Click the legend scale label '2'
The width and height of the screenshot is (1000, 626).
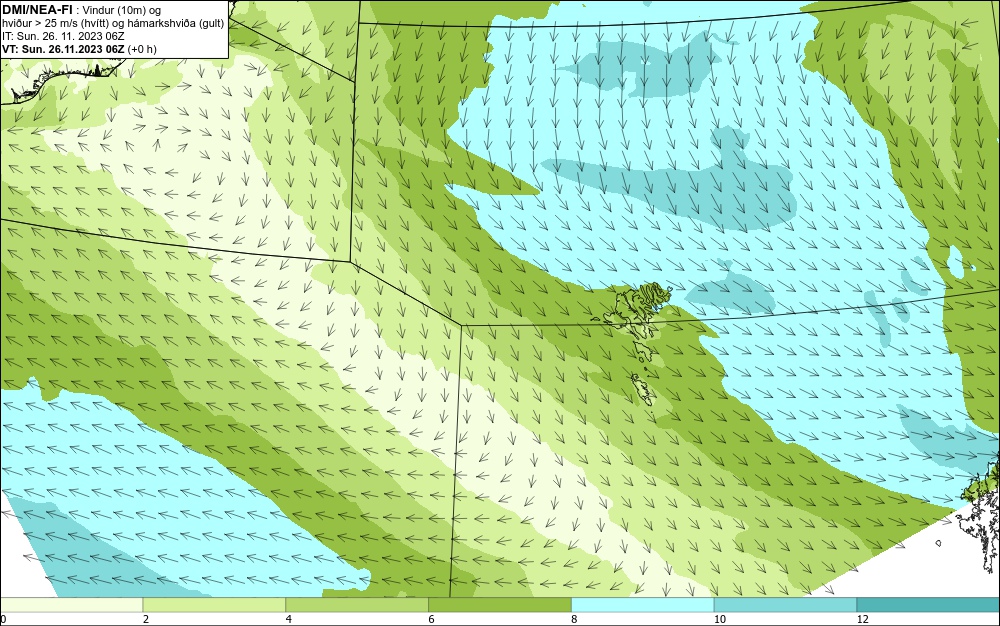tap(146, 619)
